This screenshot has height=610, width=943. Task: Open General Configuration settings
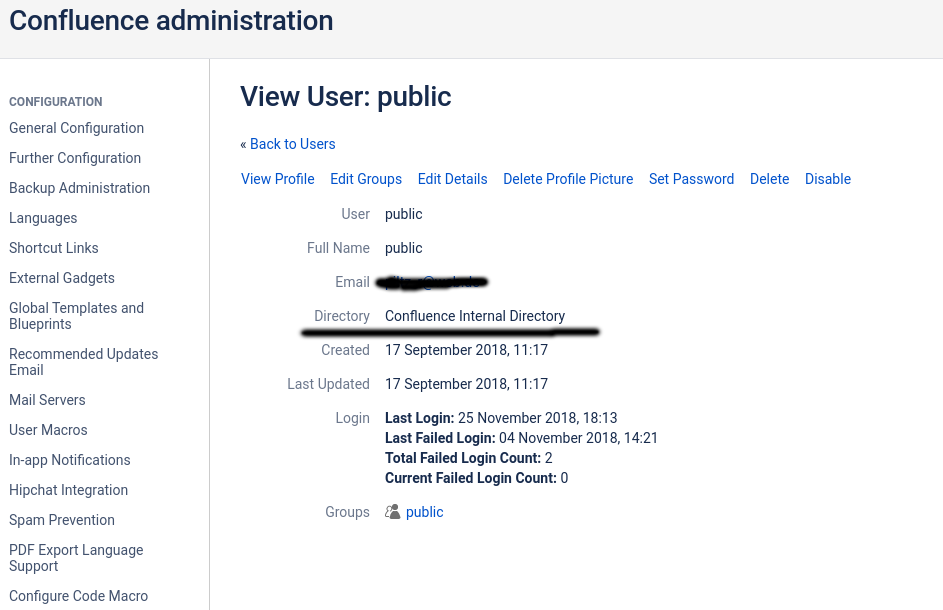(x=76, y=128)
